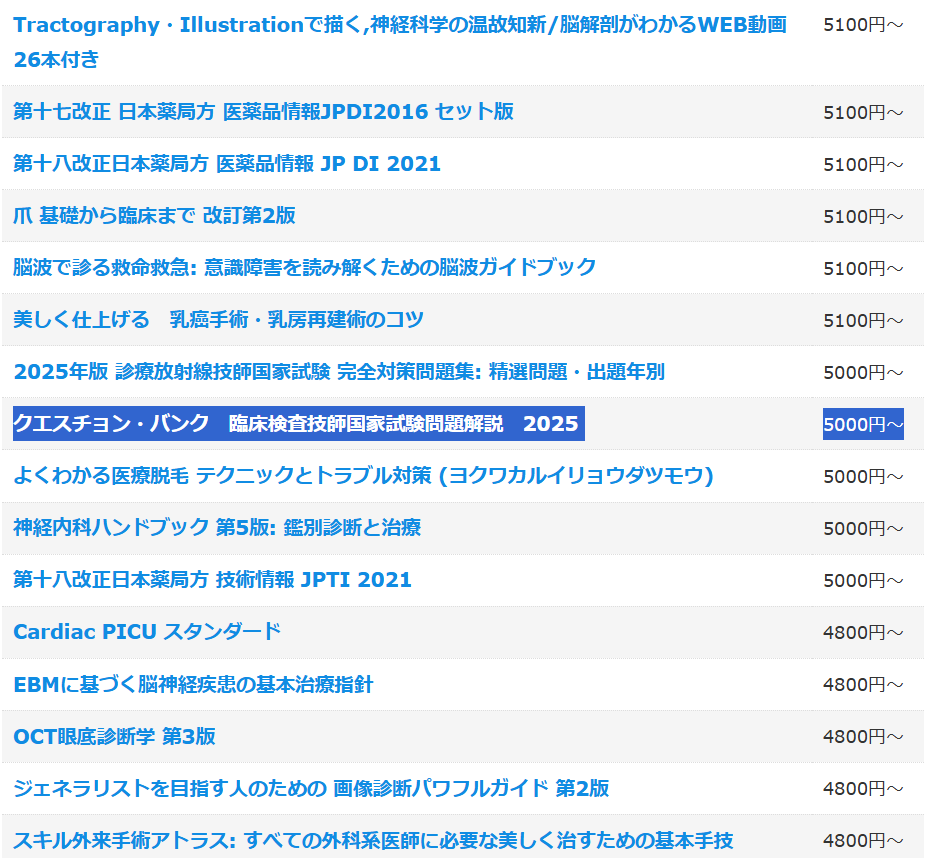The width and height of the screenshot is (937, 858).
Task: Open 第十八改正日本薬局方 医薬品情報 JP DI 2021
Action: [227, 164]
